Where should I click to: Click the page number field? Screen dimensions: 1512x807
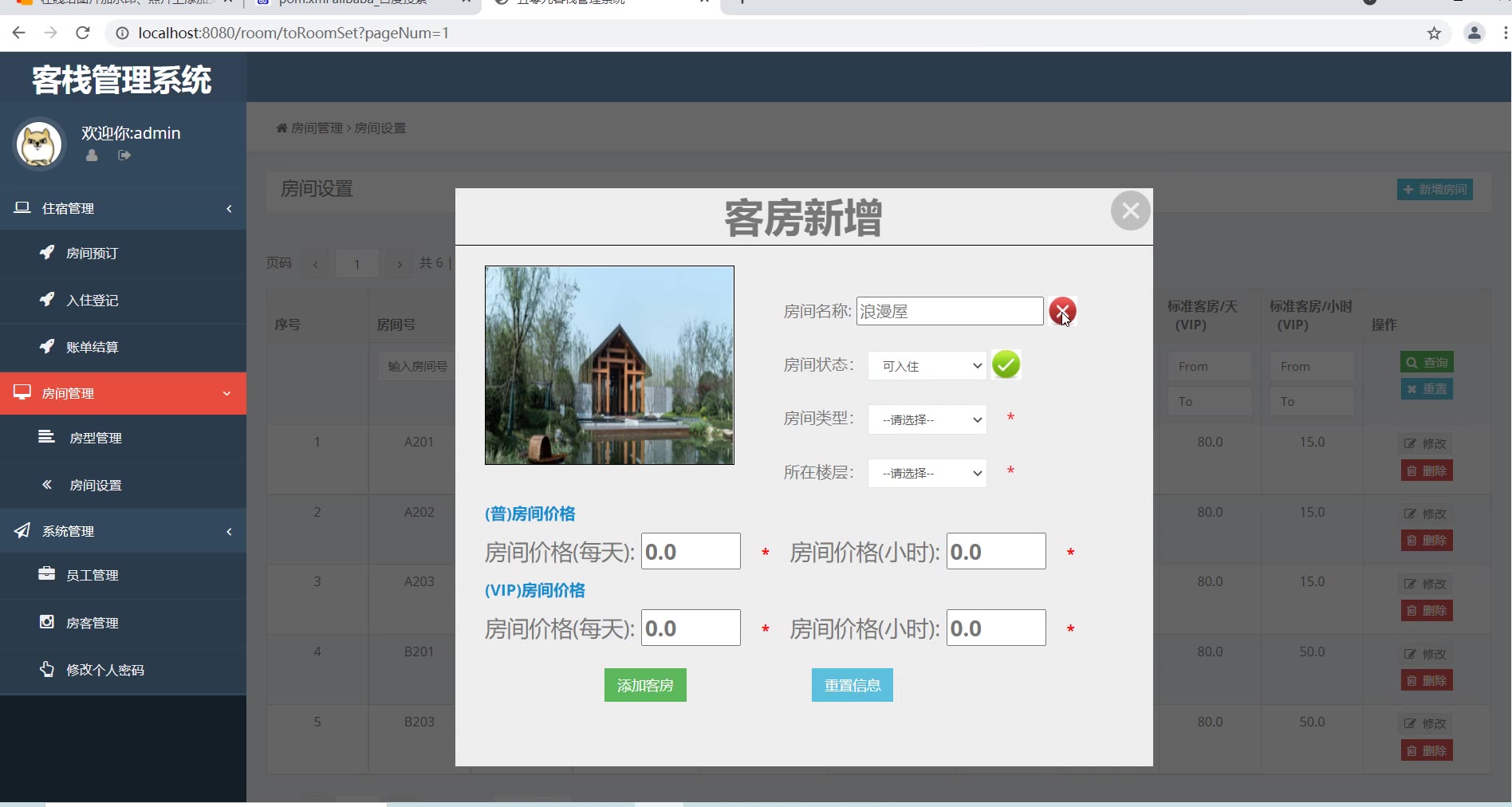pos(356,263)
